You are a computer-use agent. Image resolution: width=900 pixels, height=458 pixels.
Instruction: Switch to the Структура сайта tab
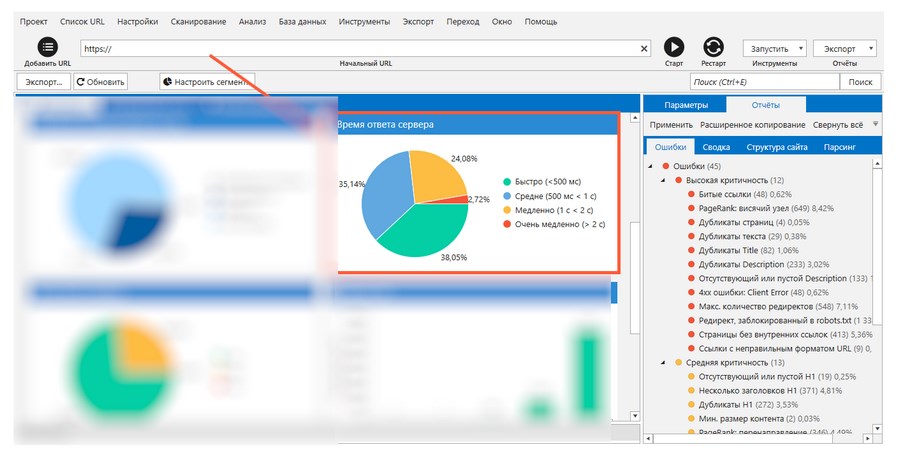[776, 147]
